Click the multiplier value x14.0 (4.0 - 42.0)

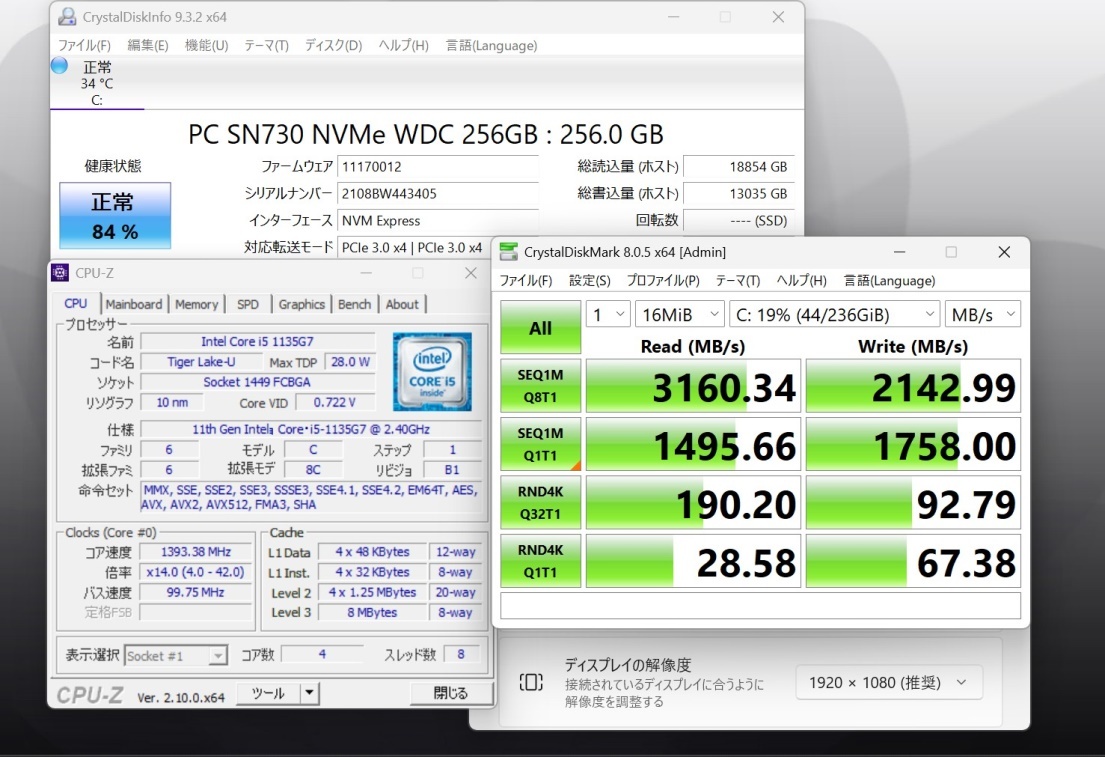tap(196, 572)
